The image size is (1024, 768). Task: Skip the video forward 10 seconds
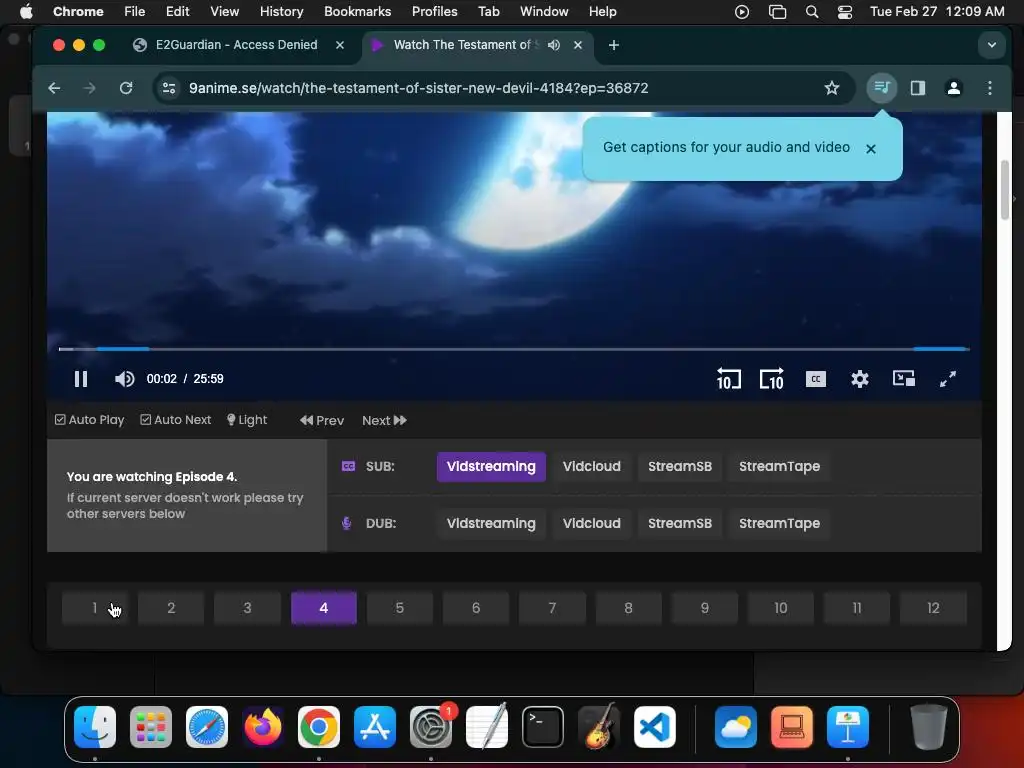click(x=771, y=379)
